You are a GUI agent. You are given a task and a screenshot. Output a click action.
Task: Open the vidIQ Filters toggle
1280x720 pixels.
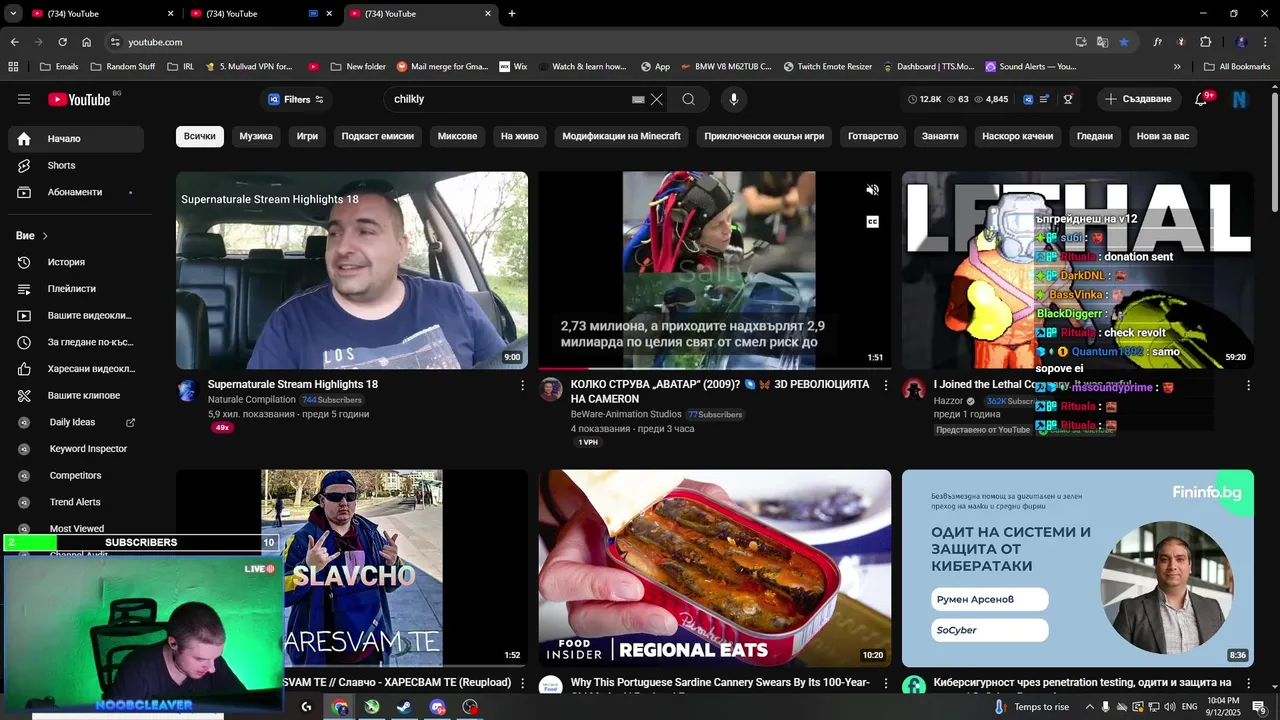296,99
